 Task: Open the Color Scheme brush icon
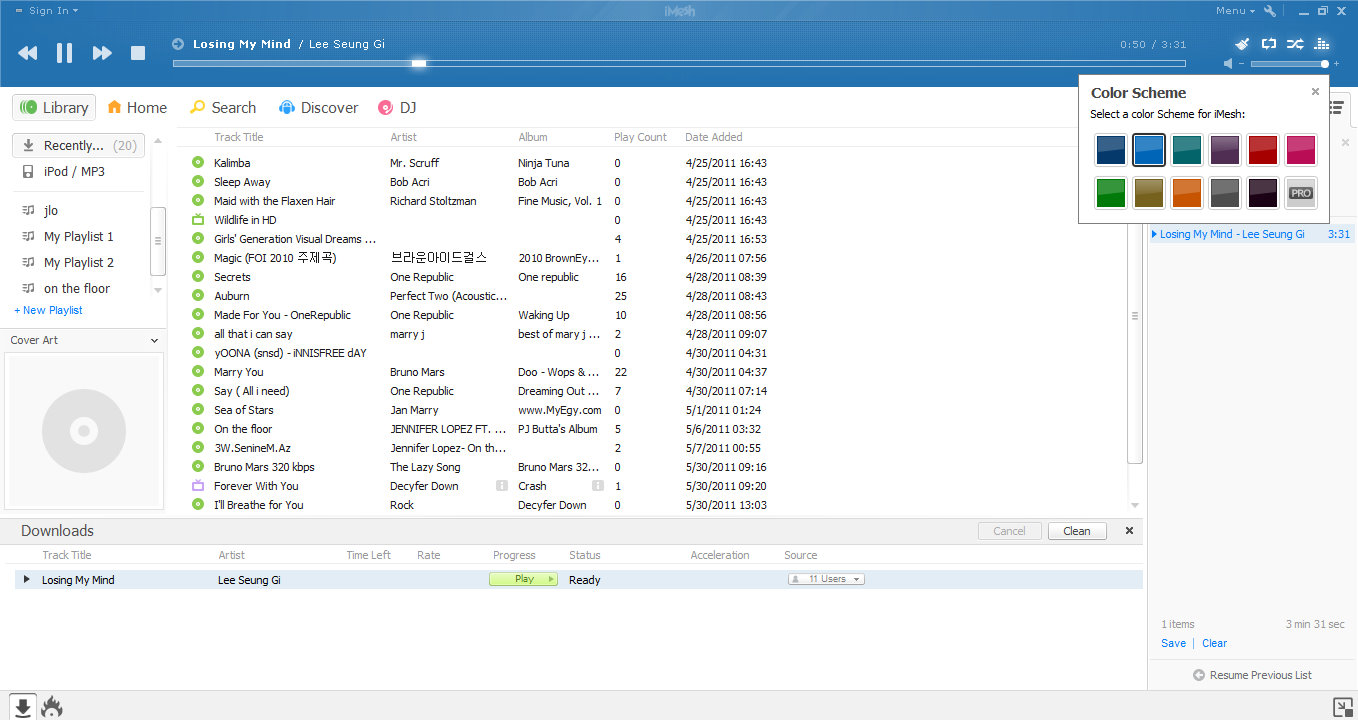[1242, 44]
